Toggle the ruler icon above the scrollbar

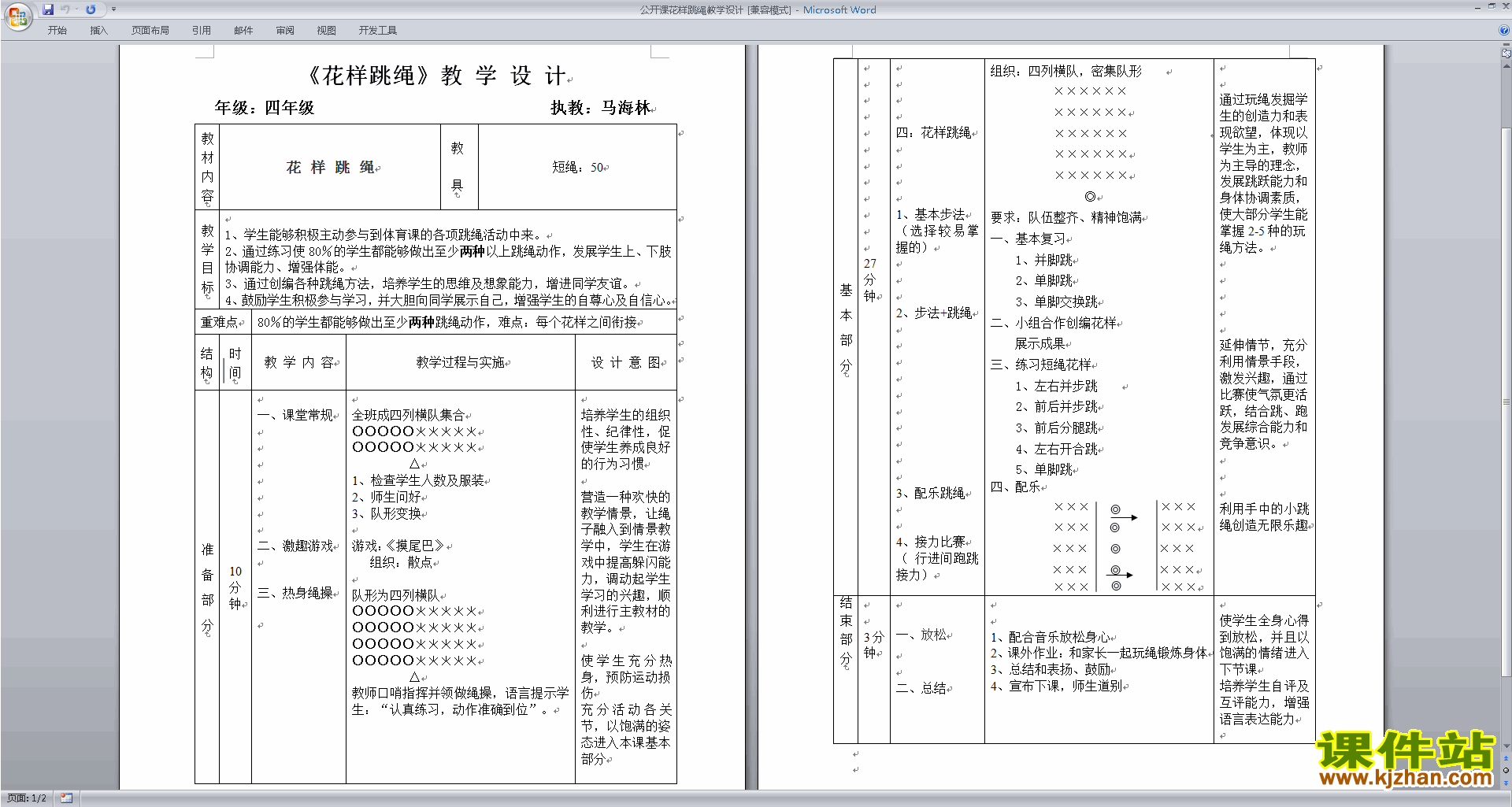(1506, 54)
